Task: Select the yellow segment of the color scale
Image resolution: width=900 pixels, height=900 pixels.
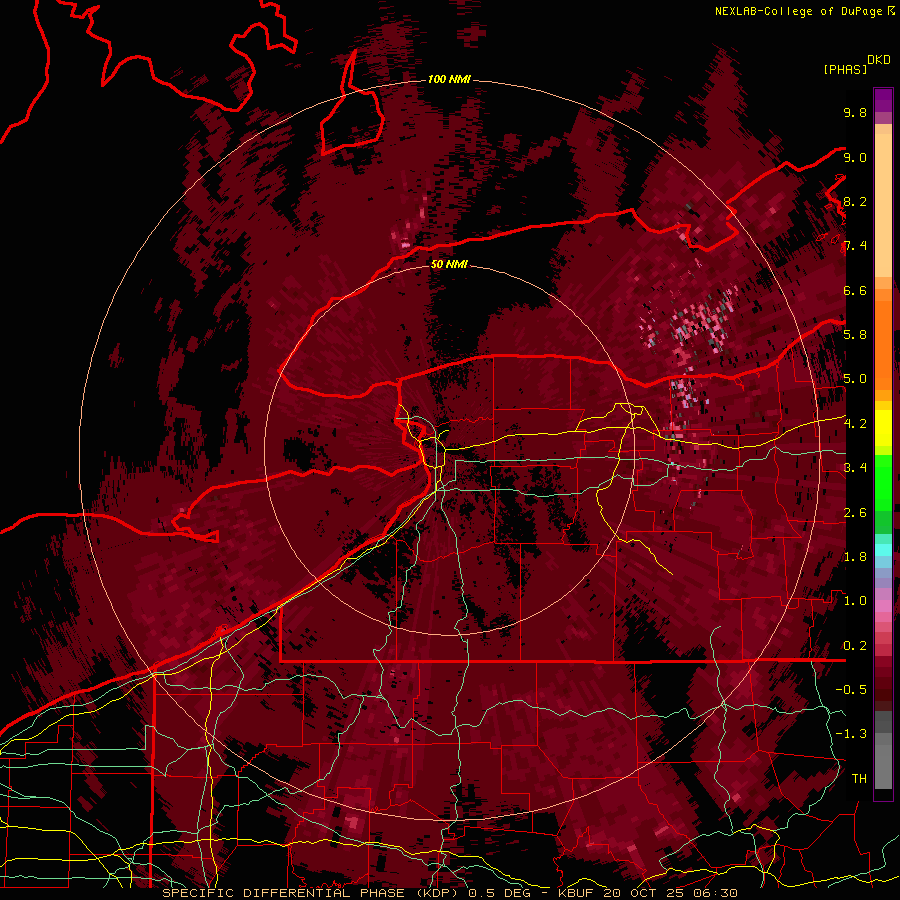Action: click(x=883, y=428)
